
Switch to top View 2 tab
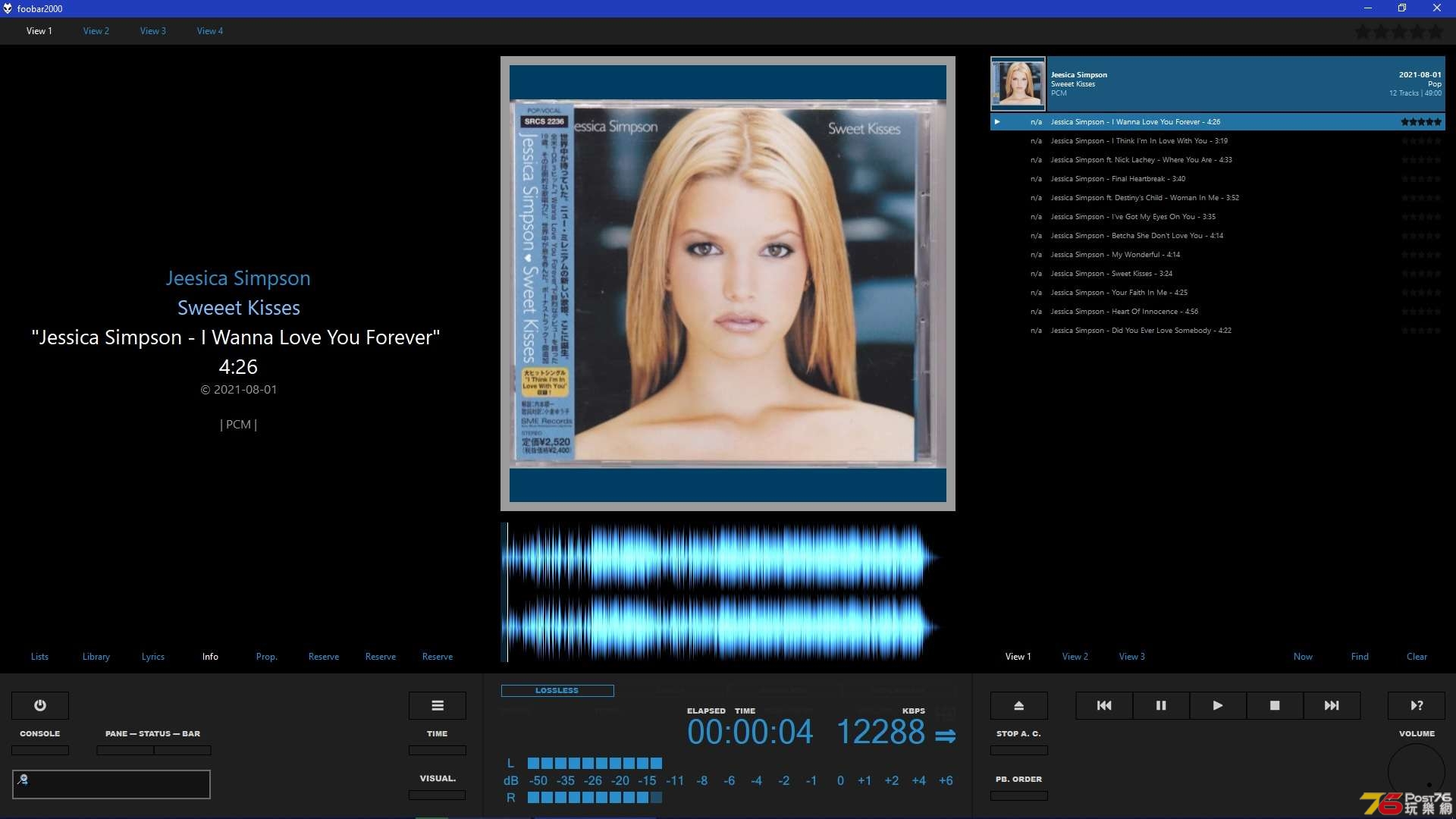click(96, 31)
